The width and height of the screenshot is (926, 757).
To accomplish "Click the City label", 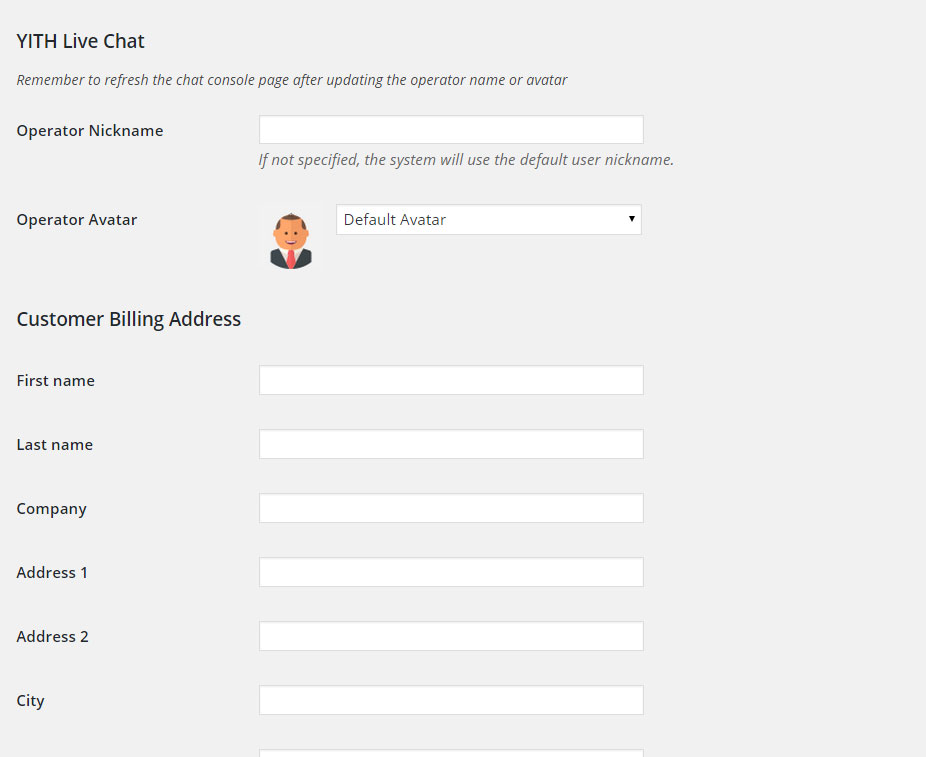I will click(x=30, y=701).
